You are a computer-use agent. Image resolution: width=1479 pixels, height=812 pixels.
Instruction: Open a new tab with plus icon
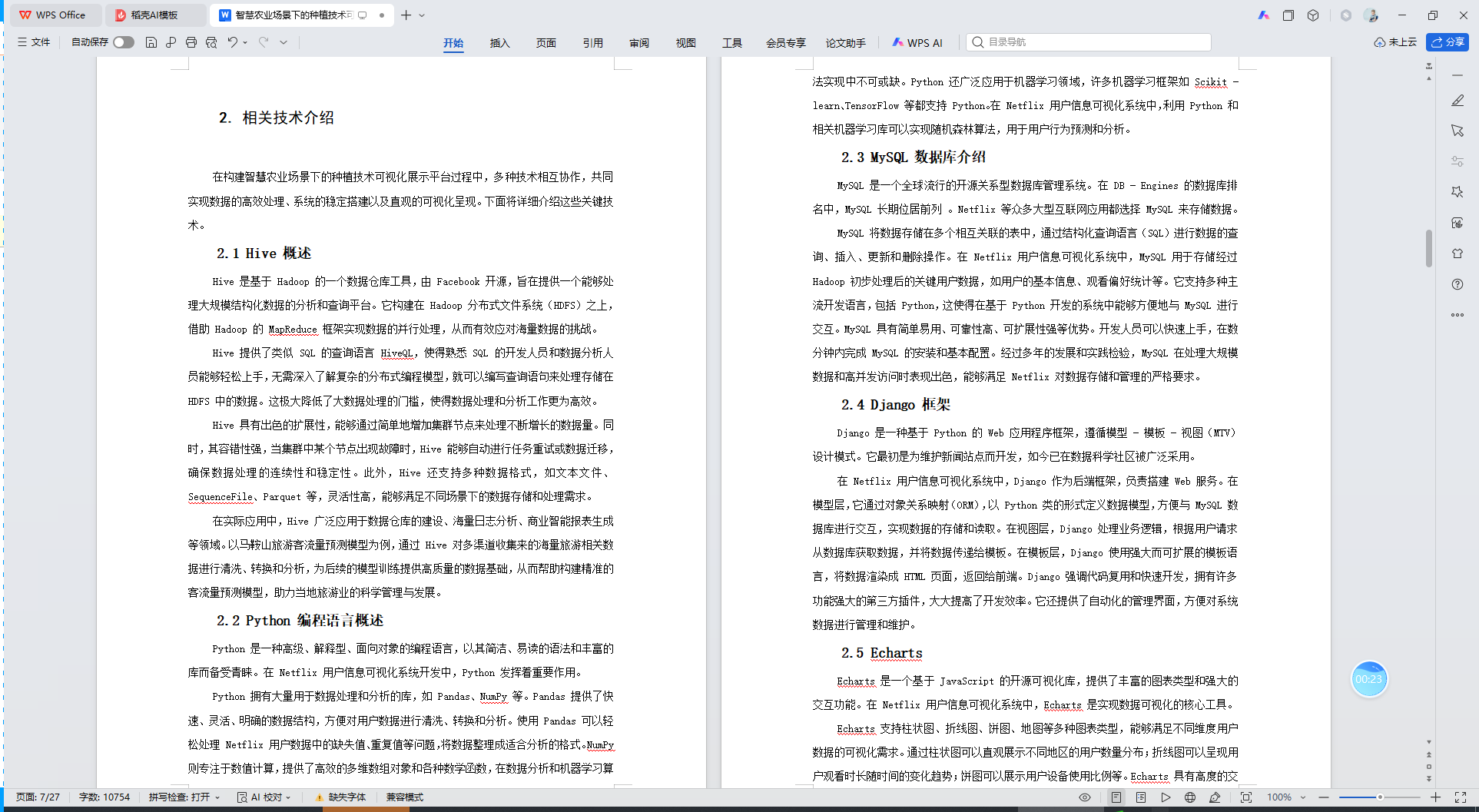point(406,15)
